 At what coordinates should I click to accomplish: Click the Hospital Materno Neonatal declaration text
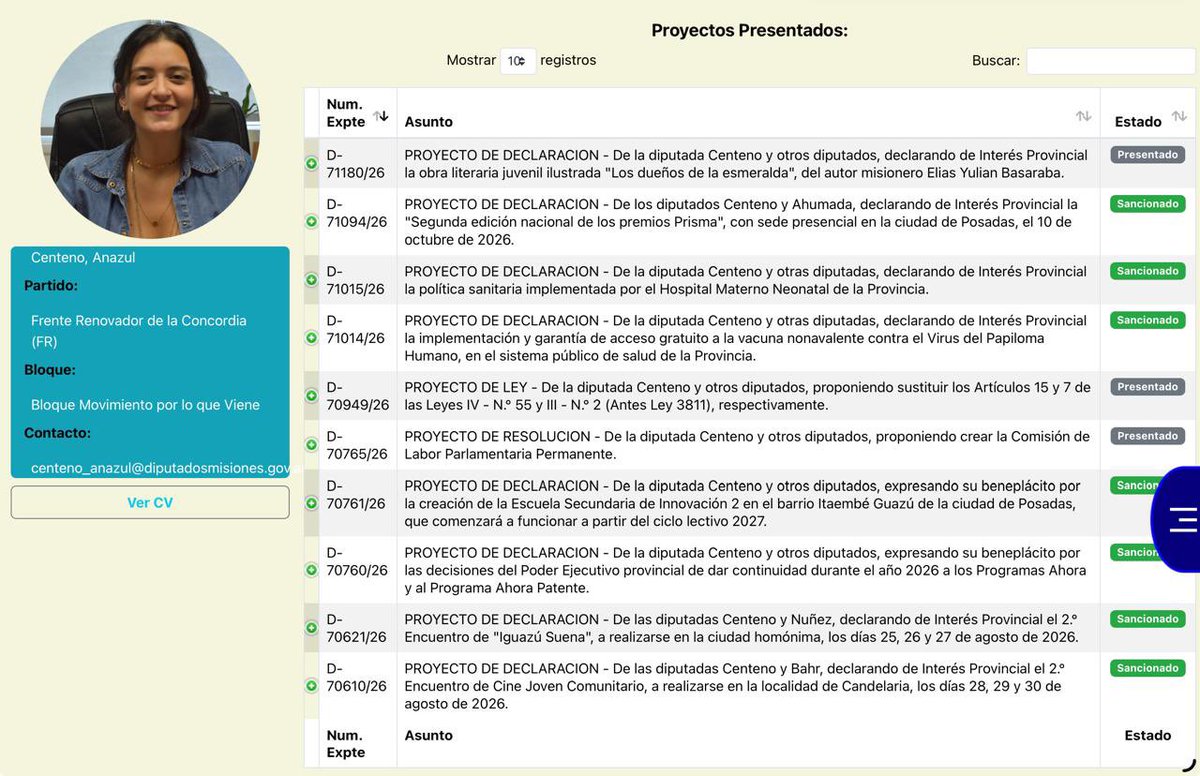tap(746, 280)
